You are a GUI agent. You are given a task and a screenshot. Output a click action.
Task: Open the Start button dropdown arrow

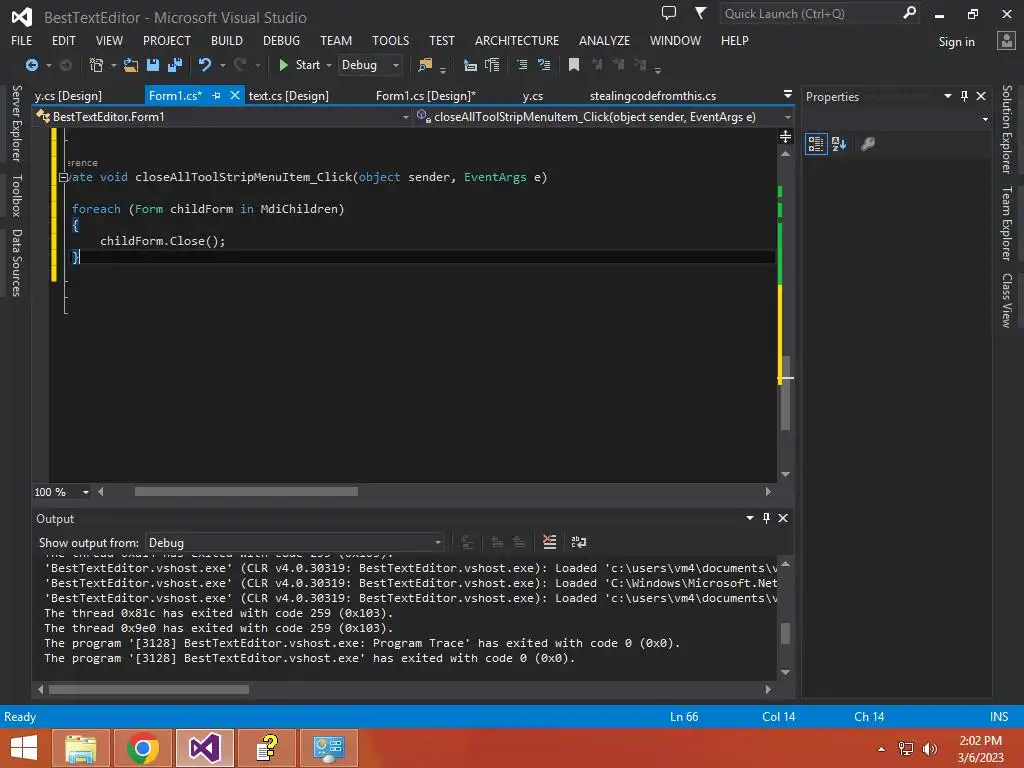click(x=328, y=65)
